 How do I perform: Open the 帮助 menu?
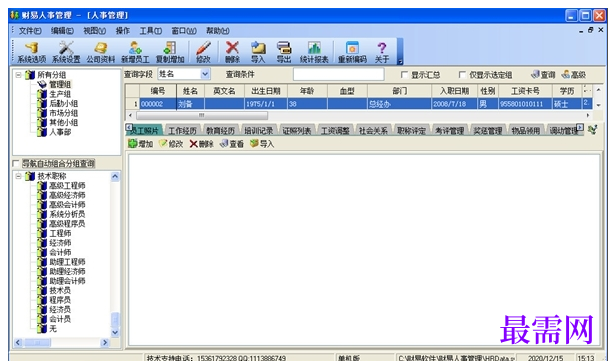click(x=218, y=30)
